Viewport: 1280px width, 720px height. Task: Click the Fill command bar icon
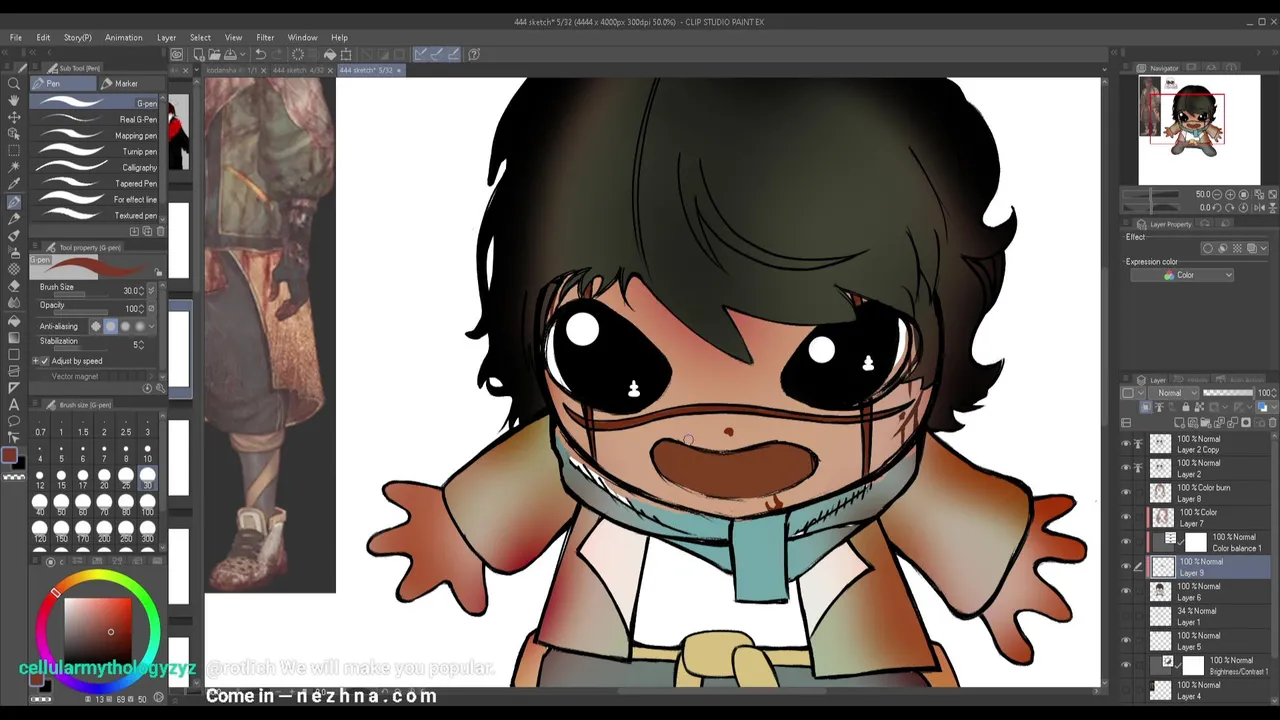(x=330, y=54)
